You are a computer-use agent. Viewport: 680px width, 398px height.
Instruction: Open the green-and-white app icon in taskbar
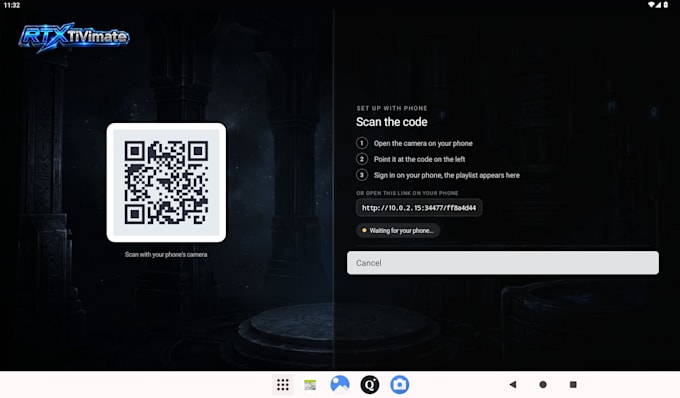coord(310,385)
